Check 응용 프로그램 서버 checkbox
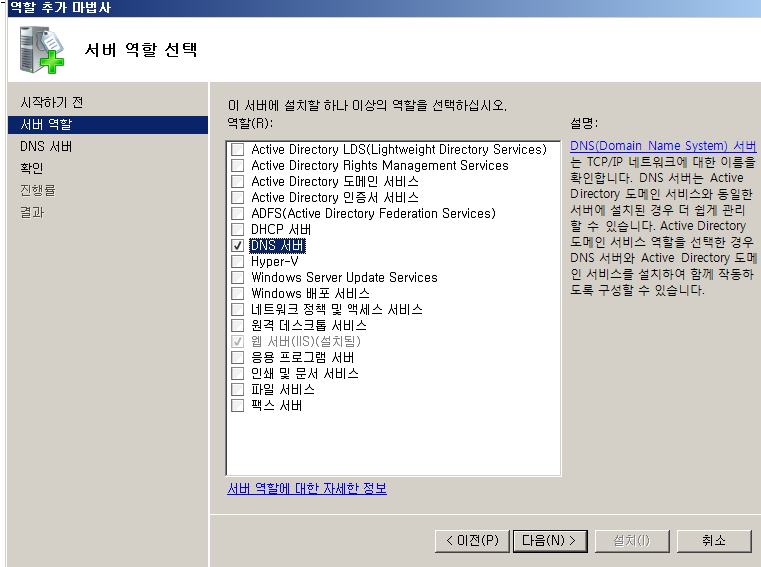This screenshot has width=761, height=567. click(237, 357)
